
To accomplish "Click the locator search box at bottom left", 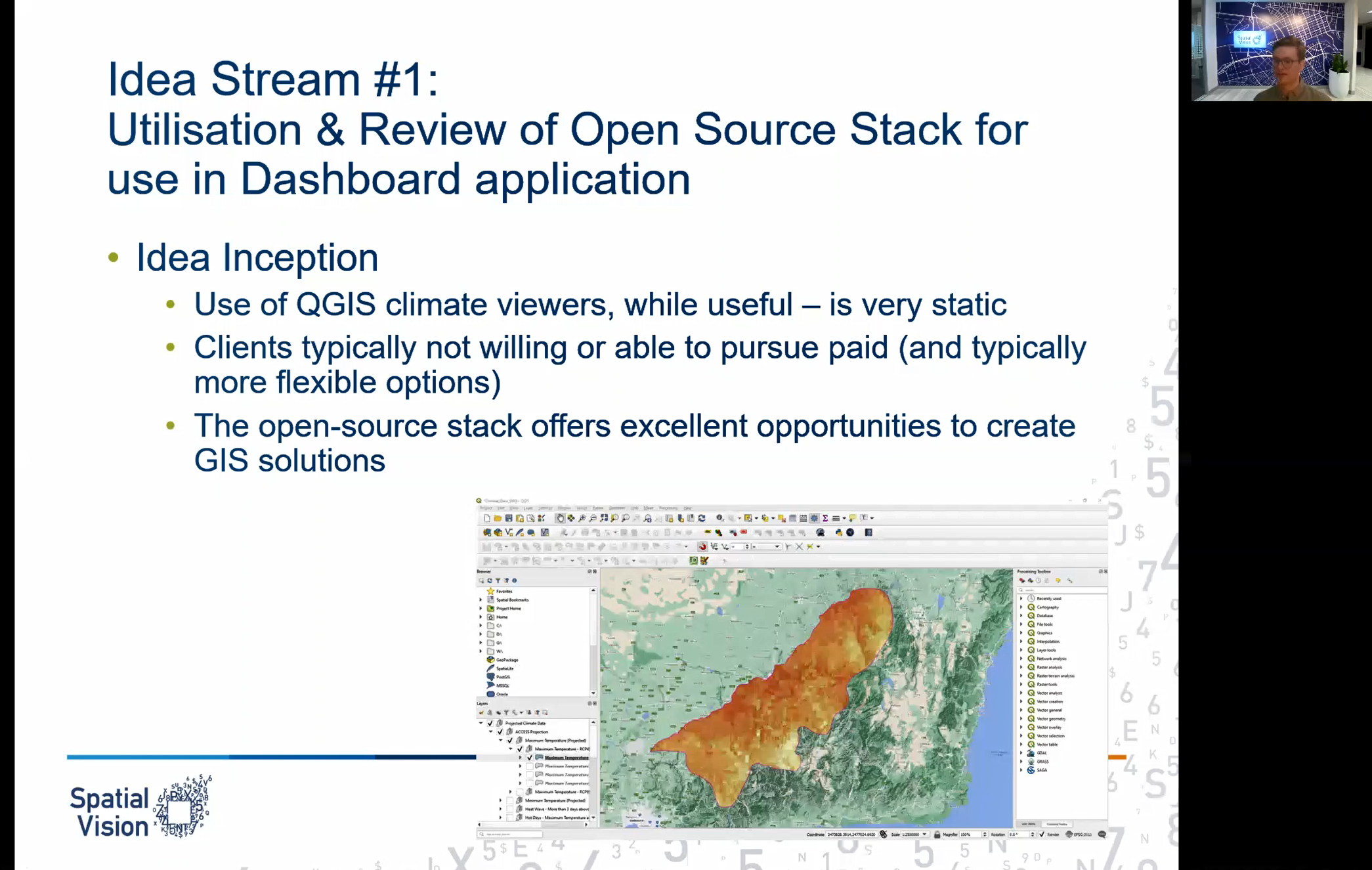I will (x=511, y=834).
